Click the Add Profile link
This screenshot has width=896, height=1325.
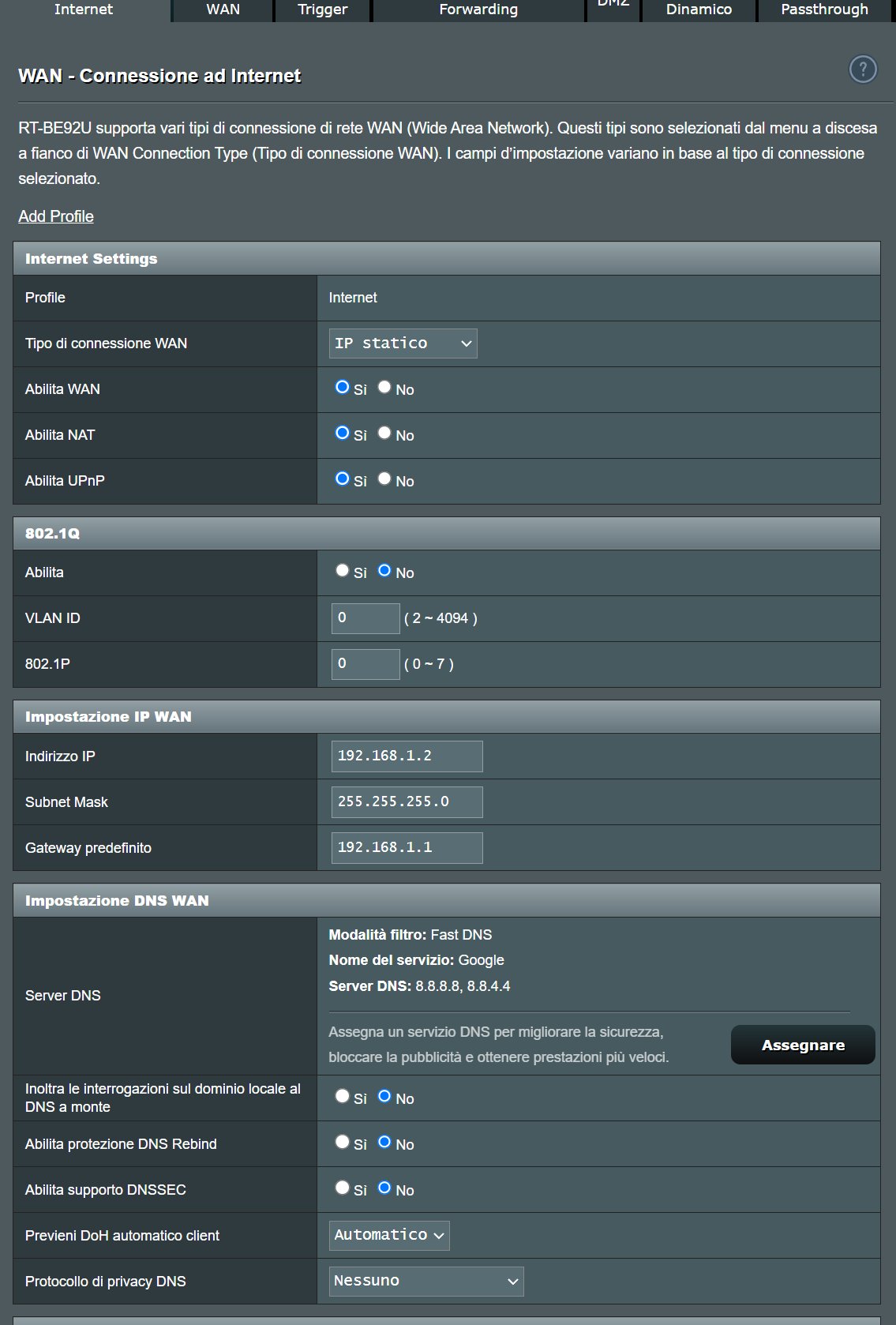coord(56,216)
